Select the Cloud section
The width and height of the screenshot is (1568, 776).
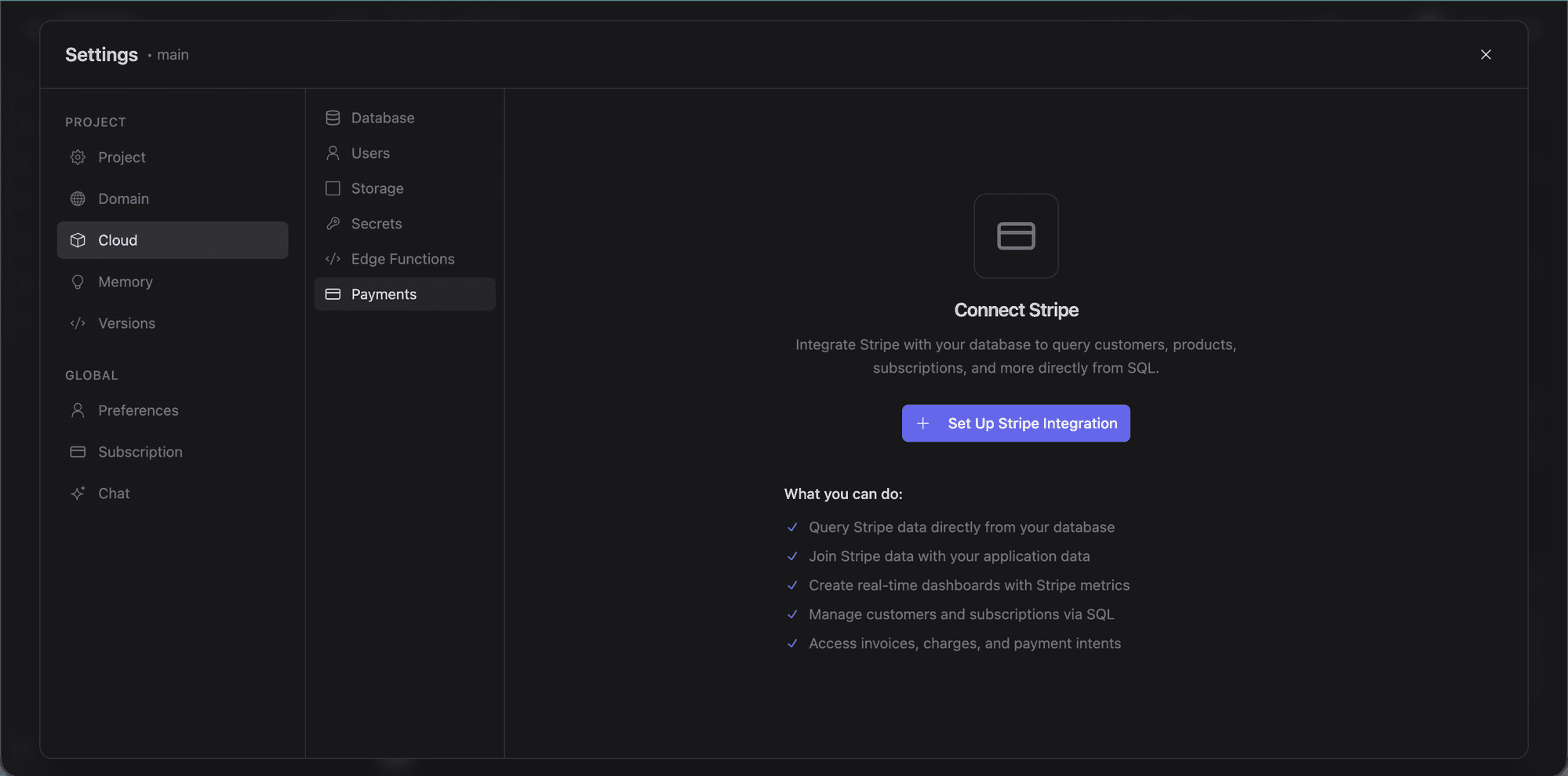pos(173,240)
